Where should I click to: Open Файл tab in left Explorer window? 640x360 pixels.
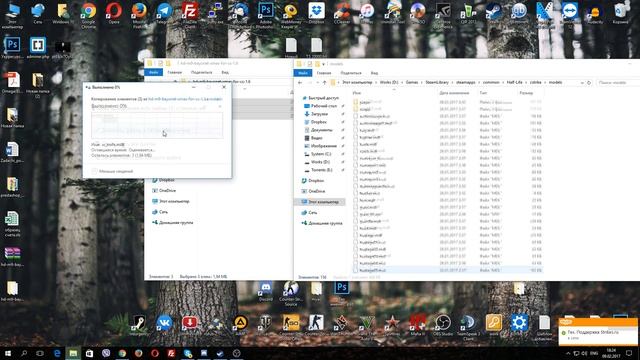pos(153,72)
